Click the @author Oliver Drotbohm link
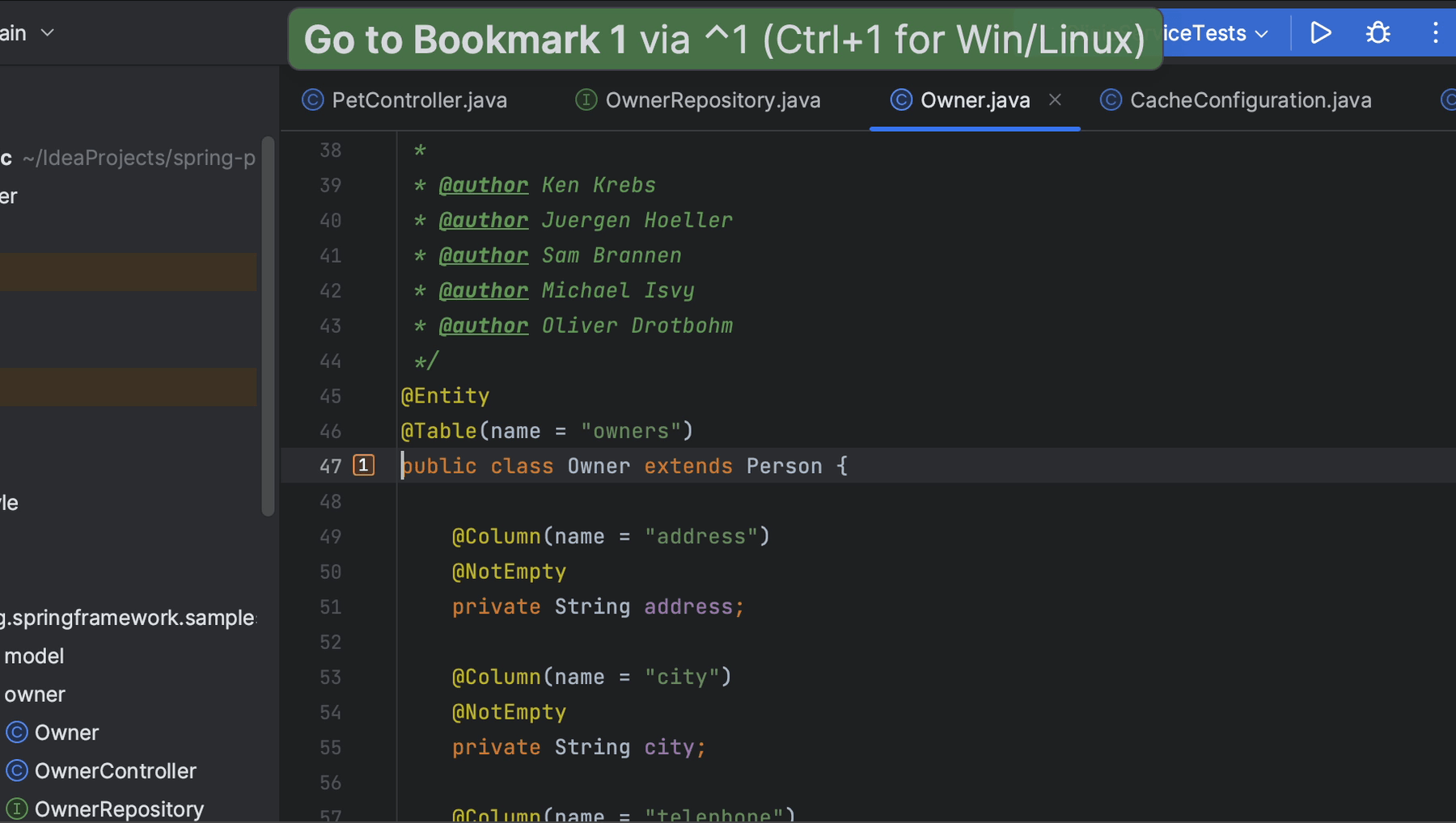The height and width of the screenshot is (823, 1456). (484, 325)
